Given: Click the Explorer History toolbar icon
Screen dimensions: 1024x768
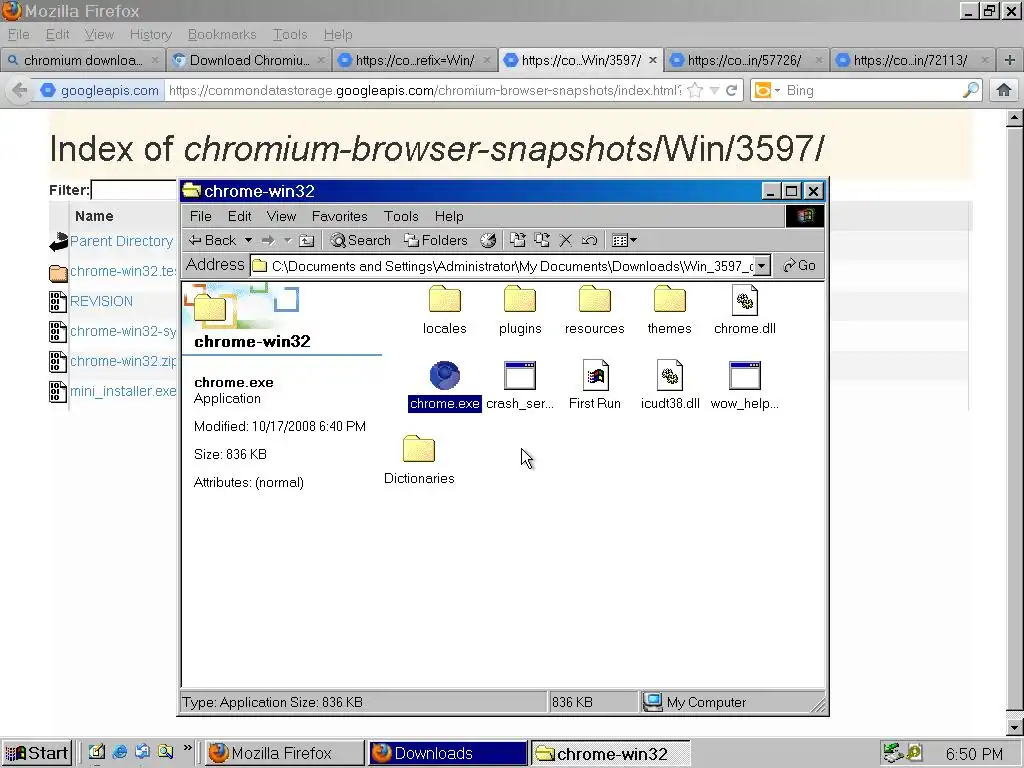Looking at the screenshot, I should coord(488,240).
